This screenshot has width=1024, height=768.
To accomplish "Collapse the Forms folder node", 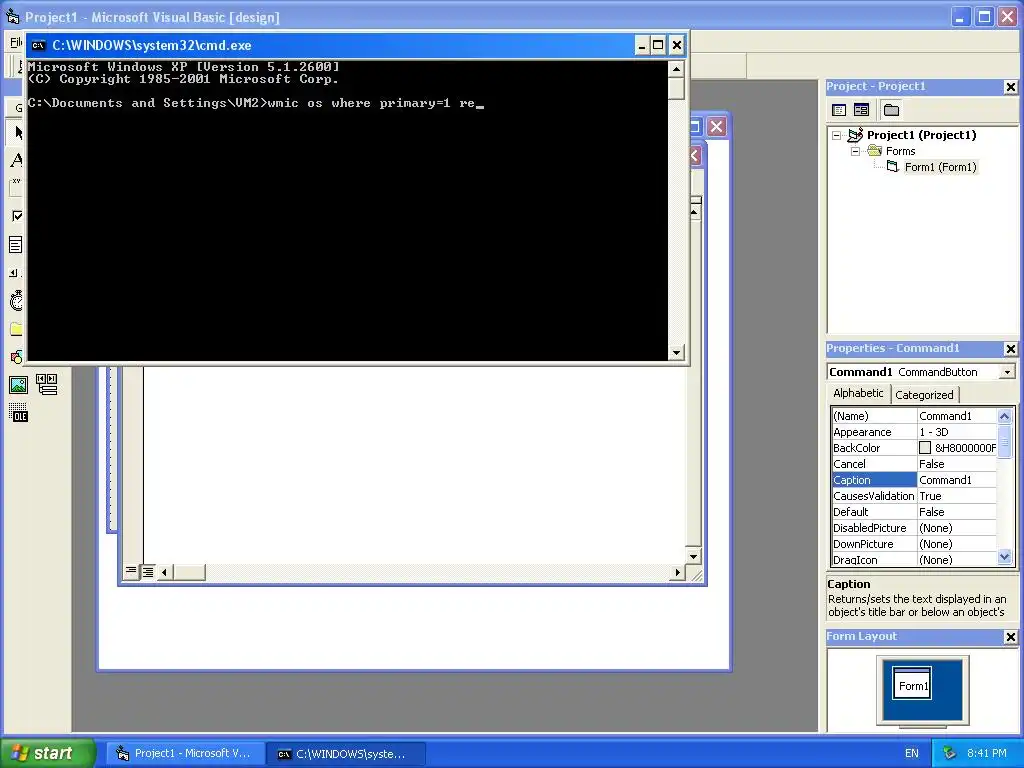I will click(856, 151).
